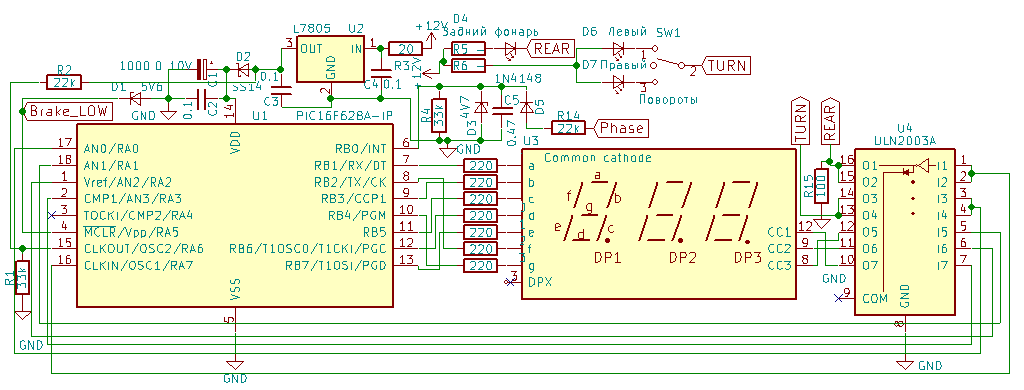
Task: Click the R2 22k resistor
Action: [x=64, y=82]
